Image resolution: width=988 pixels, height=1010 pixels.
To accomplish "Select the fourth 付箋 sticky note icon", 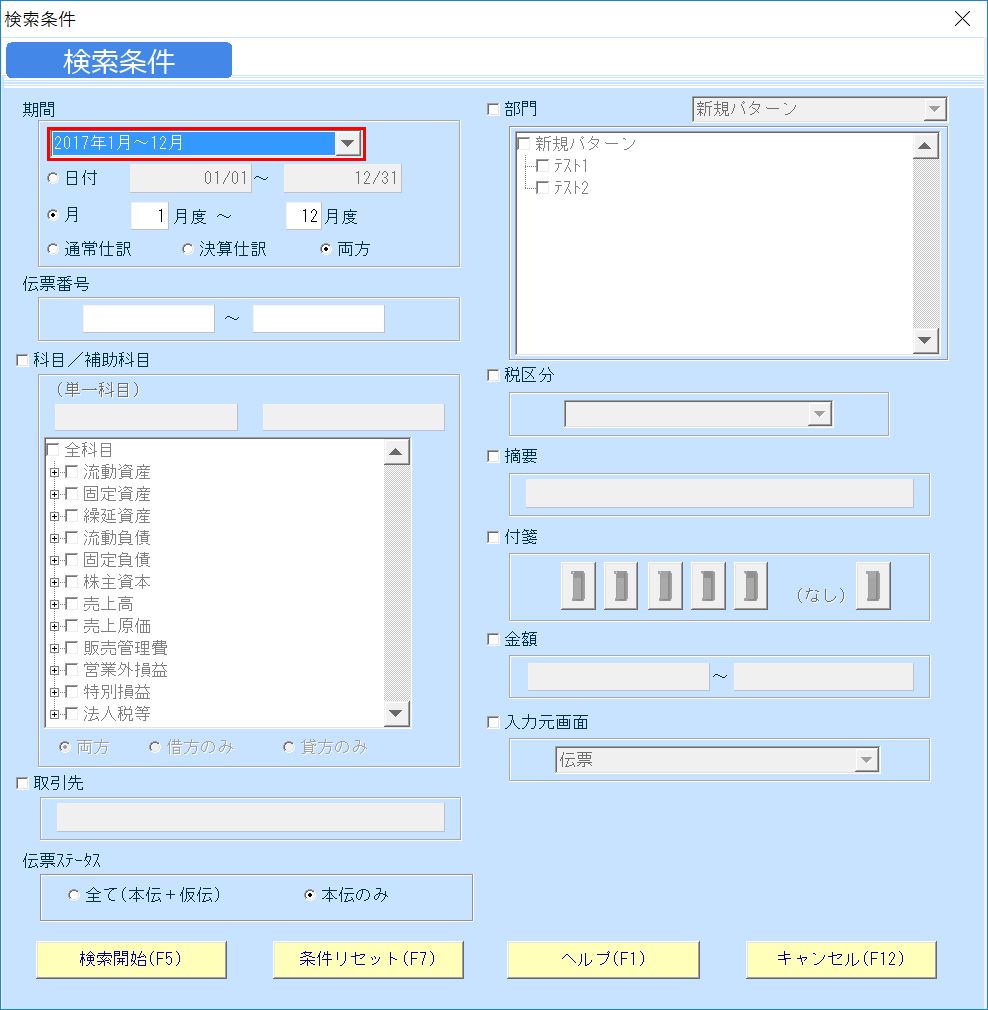I will point(708,587).
